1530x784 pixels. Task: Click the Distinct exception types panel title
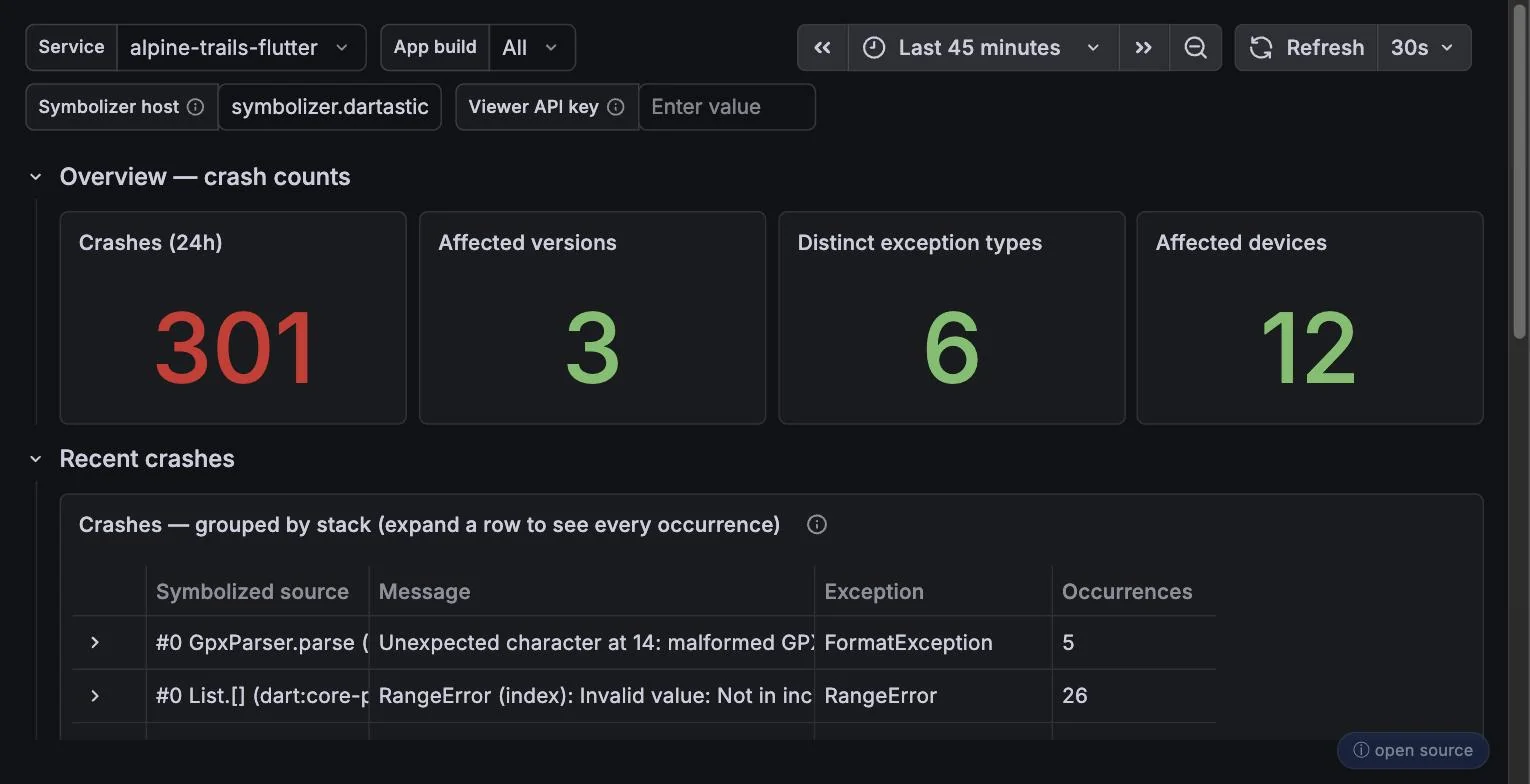(x=920, y=243)
